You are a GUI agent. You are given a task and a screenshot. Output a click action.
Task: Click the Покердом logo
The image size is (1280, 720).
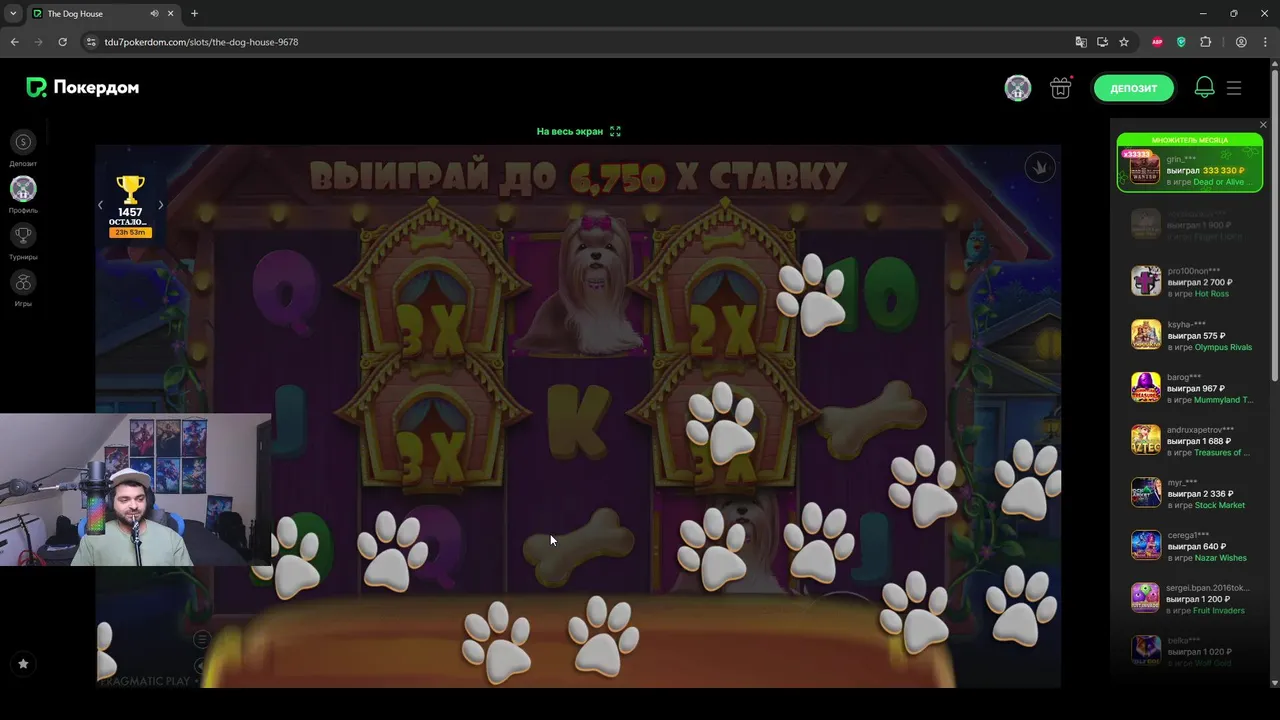[83, 88]
